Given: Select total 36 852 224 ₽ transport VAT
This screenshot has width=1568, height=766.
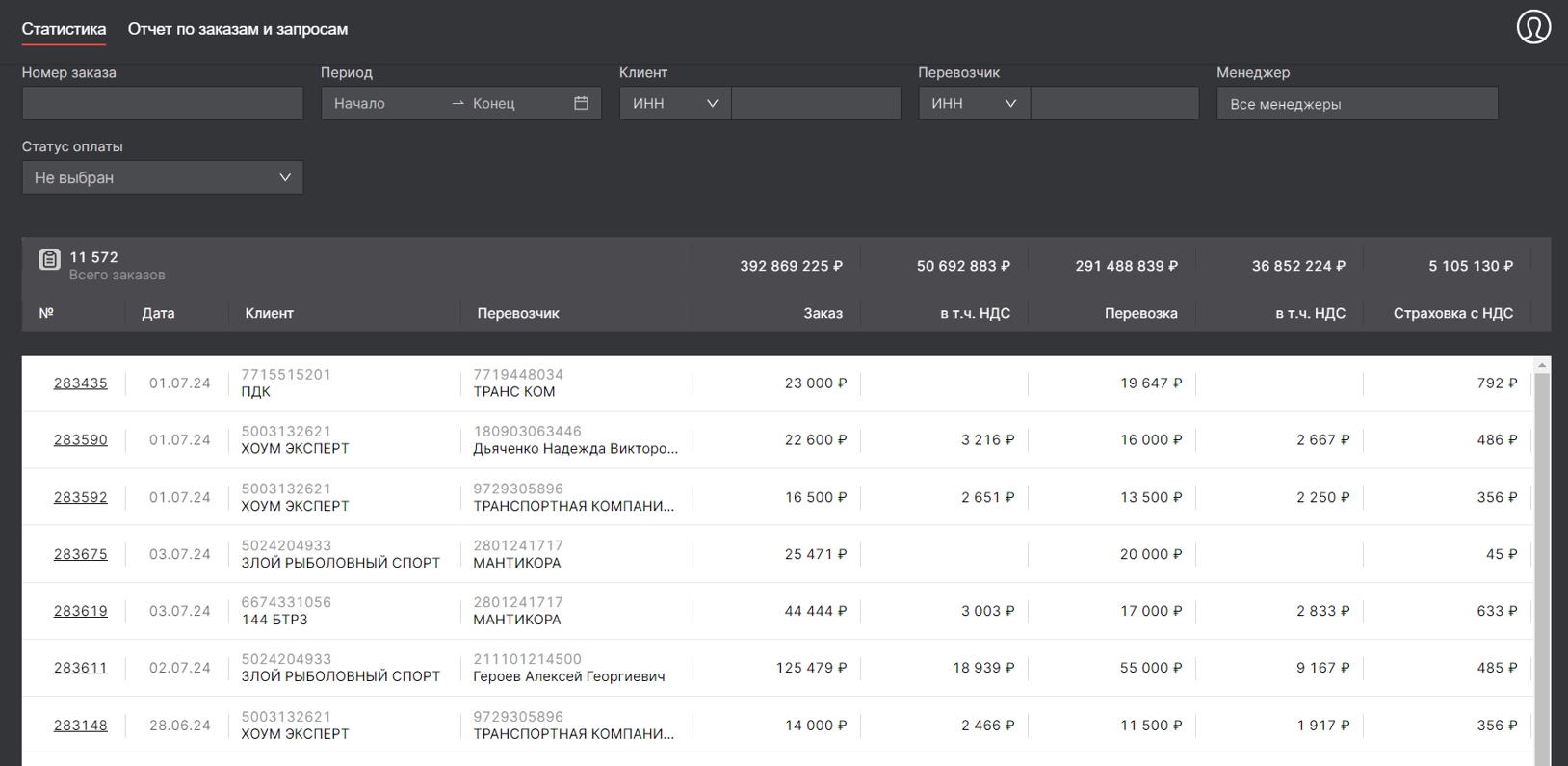Looking at the screenshot, I should (1298, 266).
